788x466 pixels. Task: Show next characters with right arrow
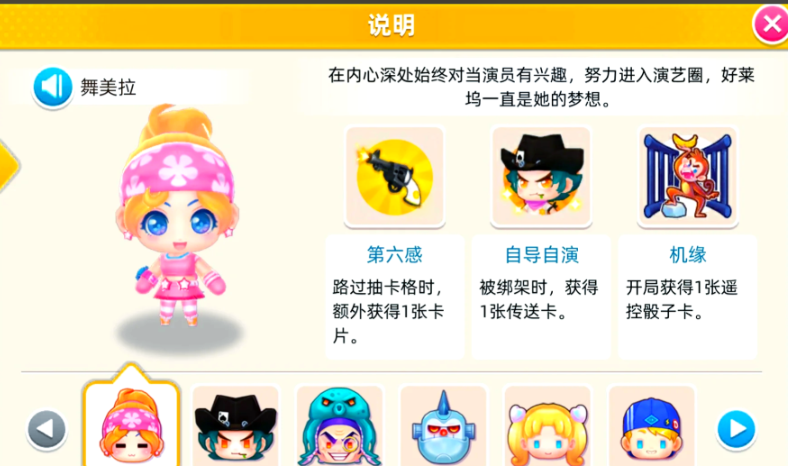pyautogui.click(x=736, y=429)
